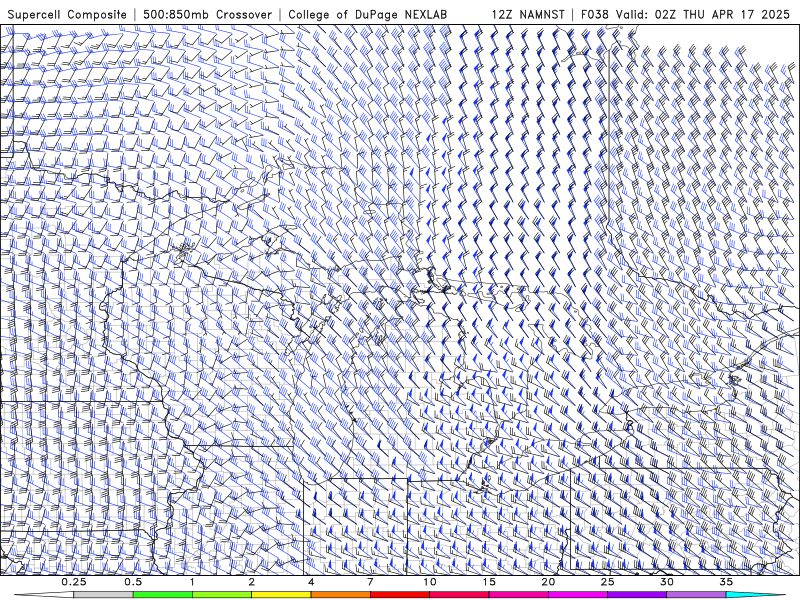The image size is (800, 600).
Task: Select the gray swatch on the color scale
Action: (103, 595)
